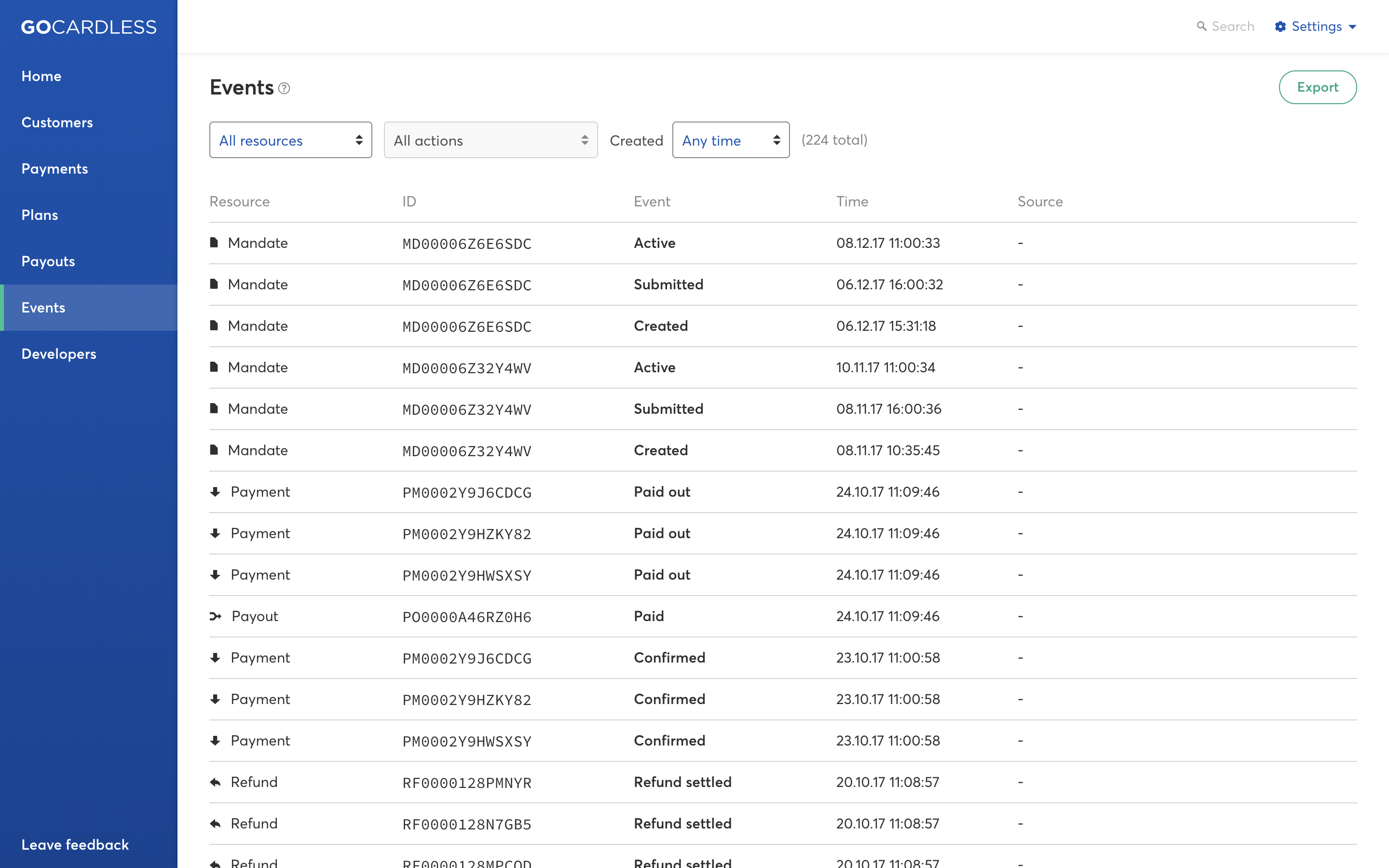Viewport: 1389px width, 868px height.
Task: Click time 24.10.17 11:09:46 in Payout row
Action: coord(887,616)
